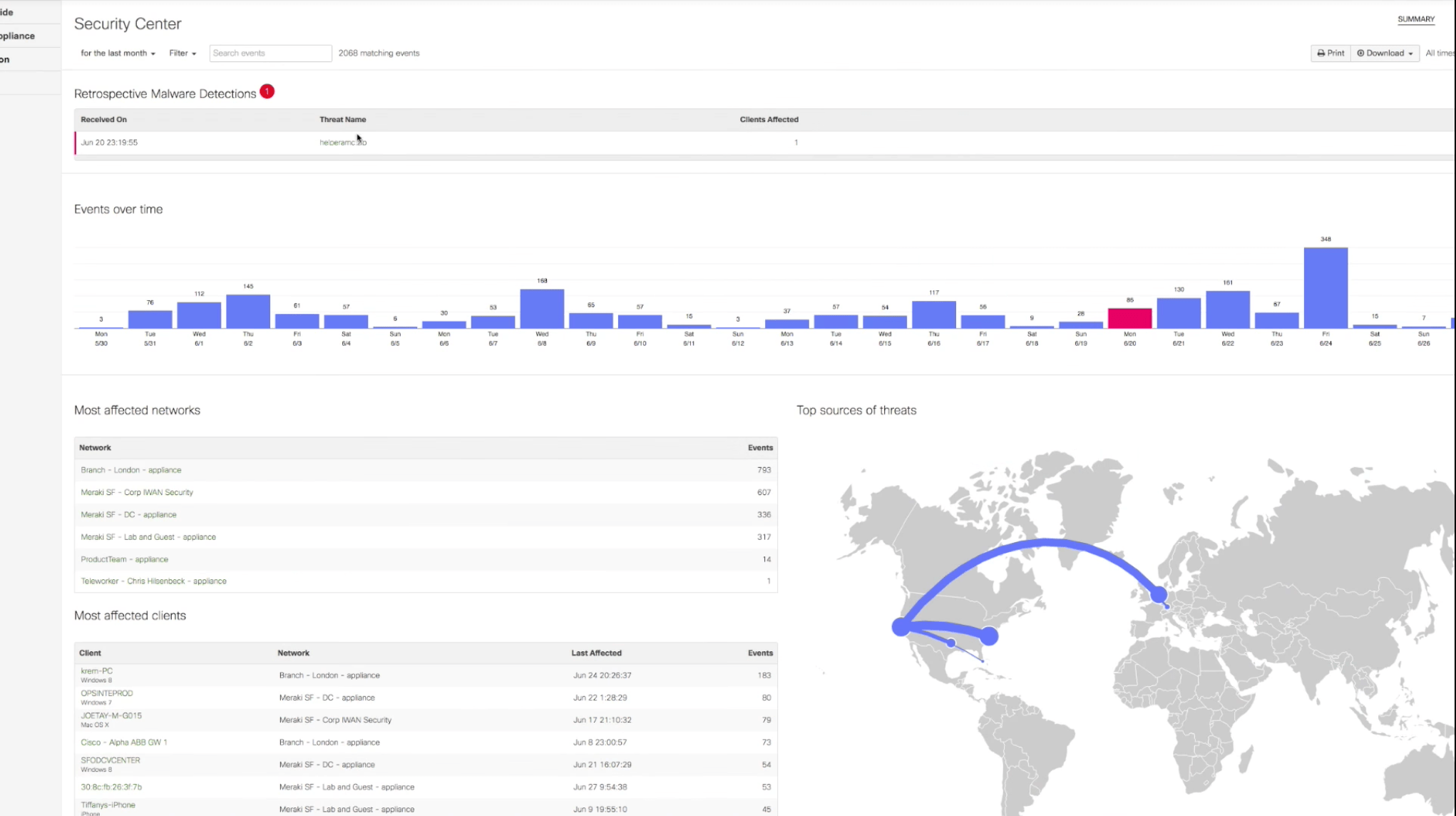Image resolution: width=1456 pixels, height=816 pixels.
Task: Click the US west coast threat dot
Action: 901,627
